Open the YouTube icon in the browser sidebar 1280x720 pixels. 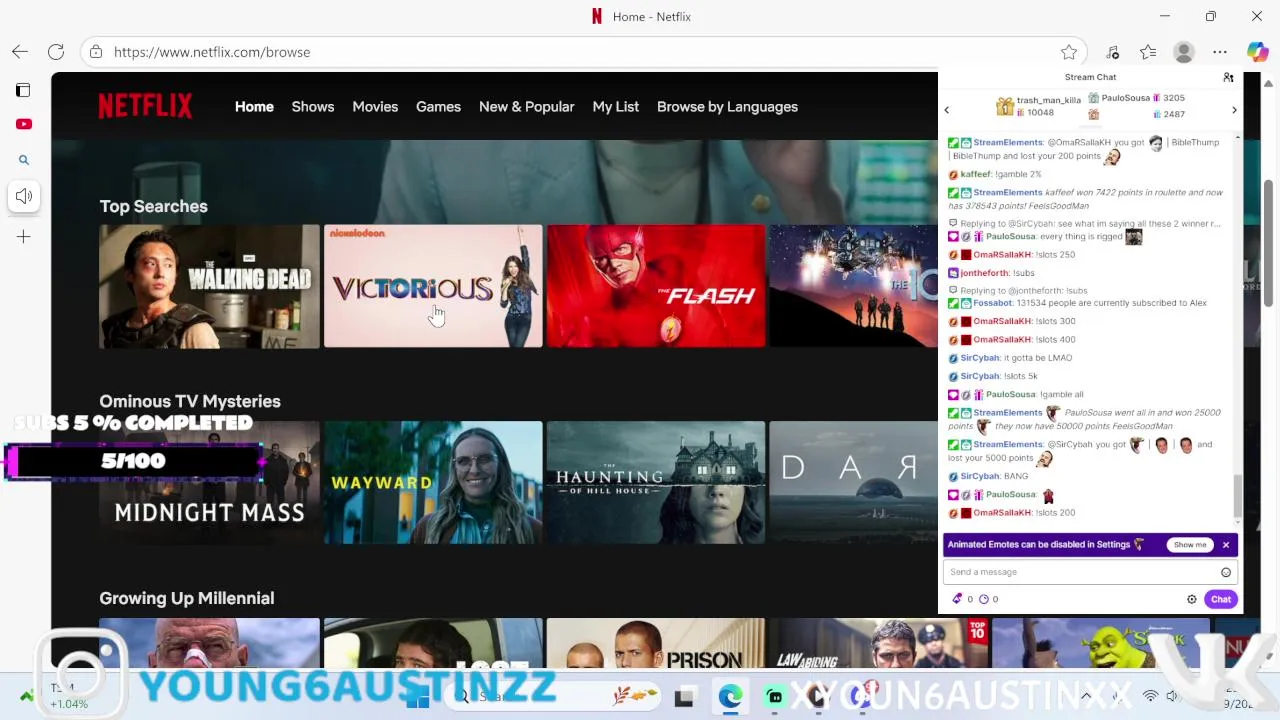click(x=24, y=124)
